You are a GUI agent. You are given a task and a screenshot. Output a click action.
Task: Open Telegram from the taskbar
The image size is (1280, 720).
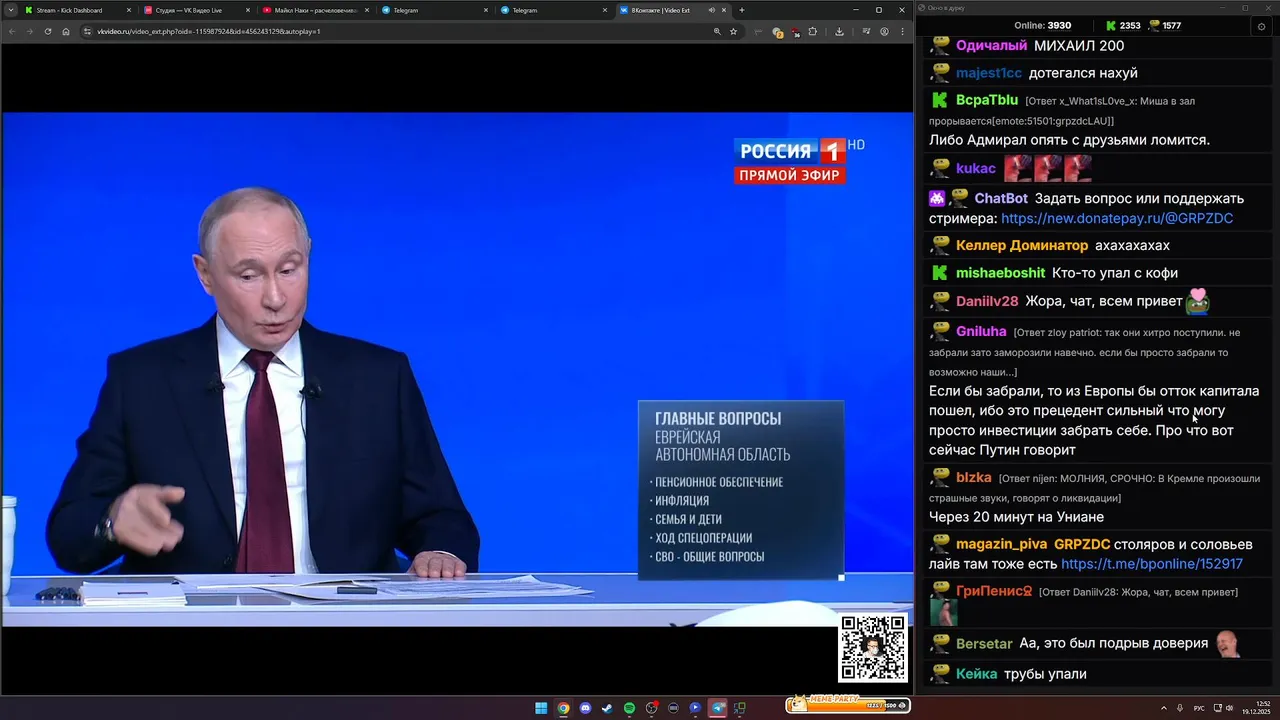click(717, 708)
